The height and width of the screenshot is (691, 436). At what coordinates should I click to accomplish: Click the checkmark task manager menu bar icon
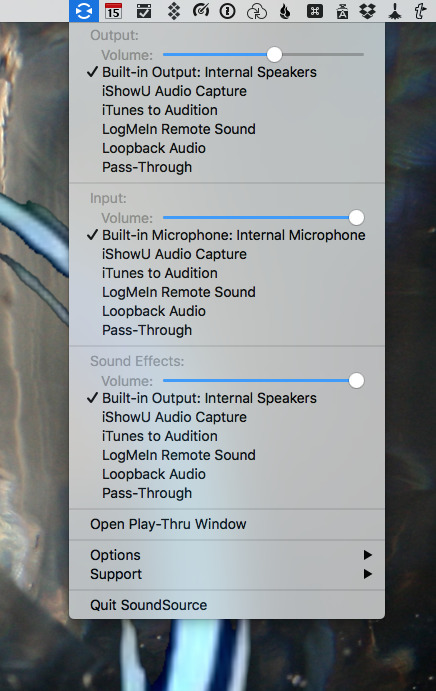point(144,11)
